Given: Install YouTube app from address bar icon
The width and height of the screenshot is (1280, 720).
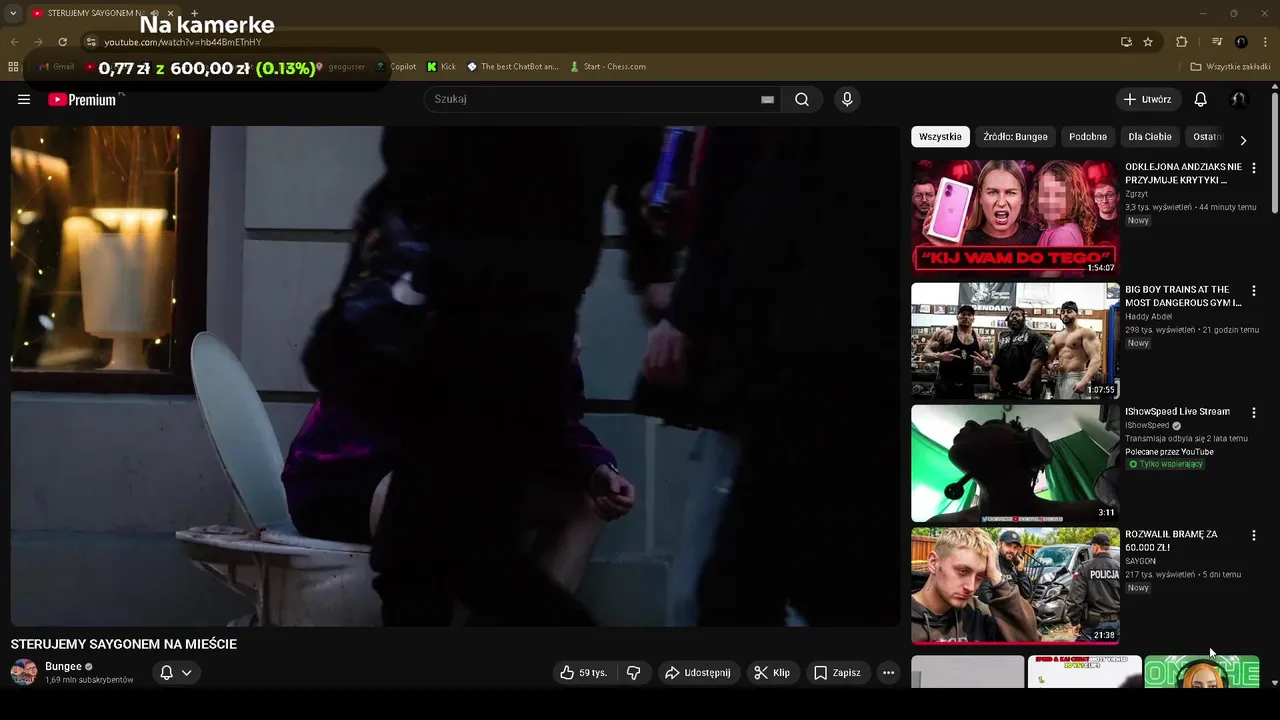Looking at the screenshot, I should pos(1126,42).
